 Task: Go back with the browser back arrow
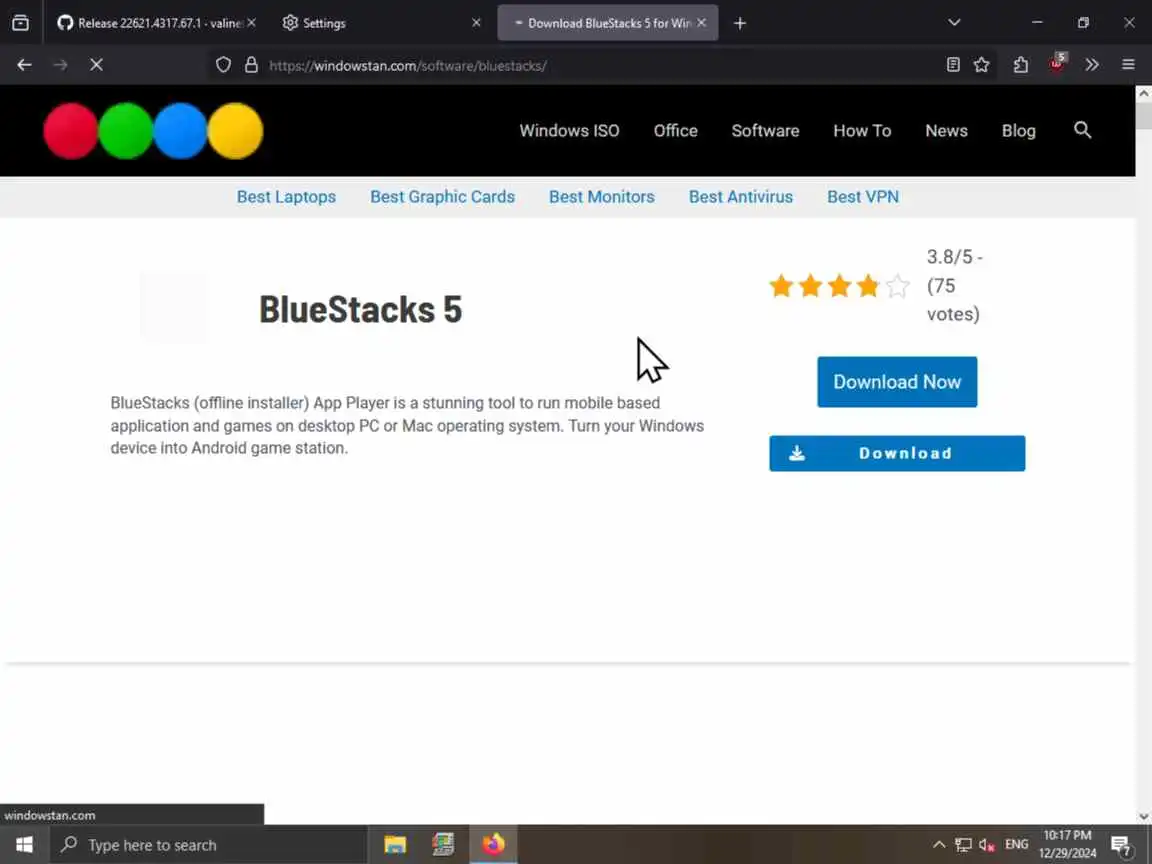(24, 65)
